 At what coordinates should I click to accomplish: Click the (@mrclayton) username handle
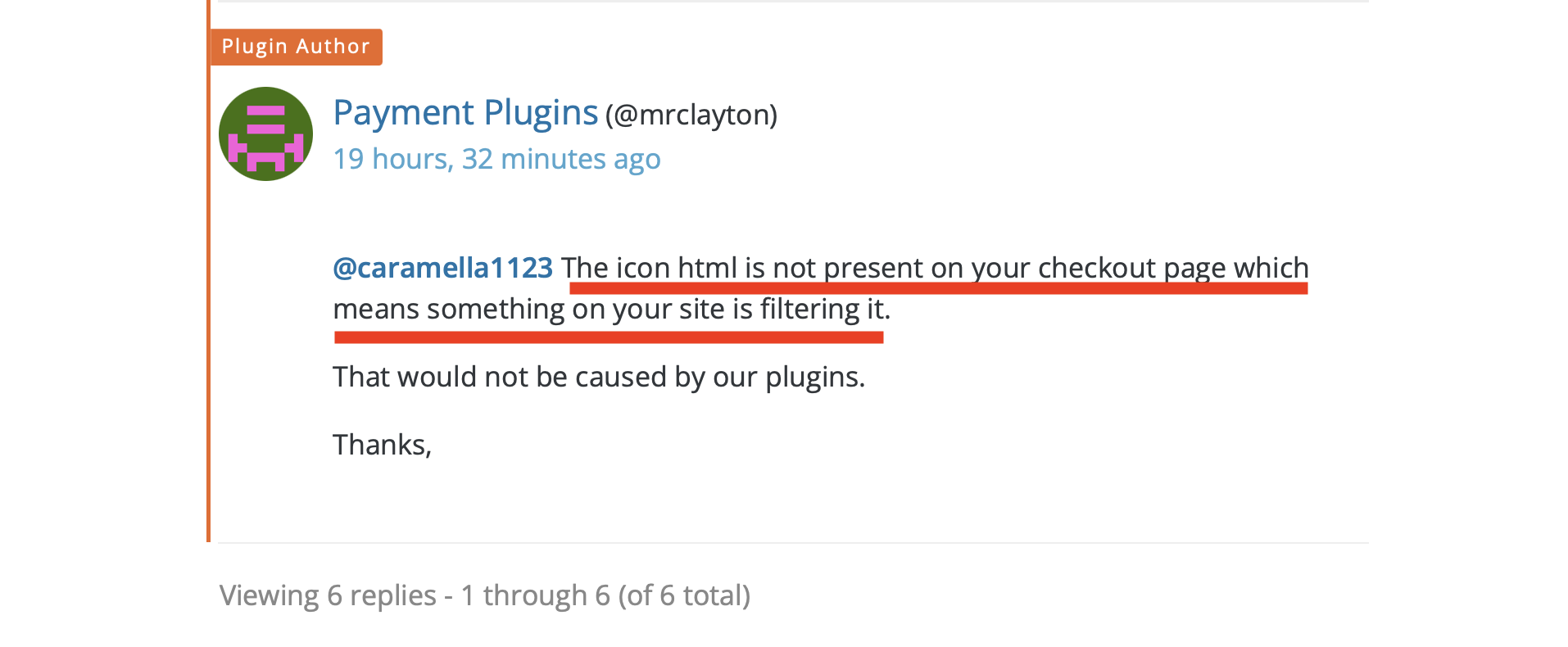(691, 115)
